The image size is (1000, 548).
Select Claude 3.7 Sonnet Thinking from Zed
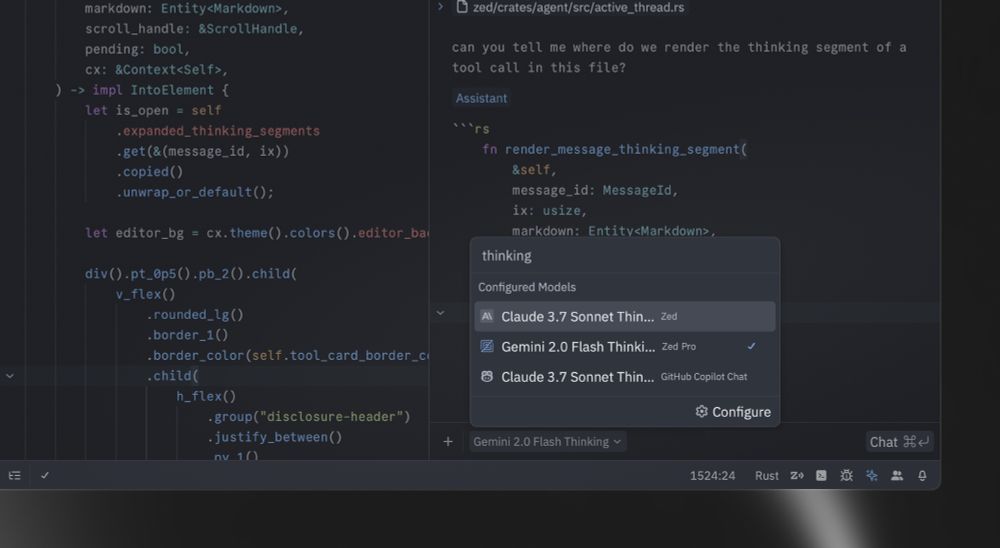pyautogui.click(x=624, y=316)
